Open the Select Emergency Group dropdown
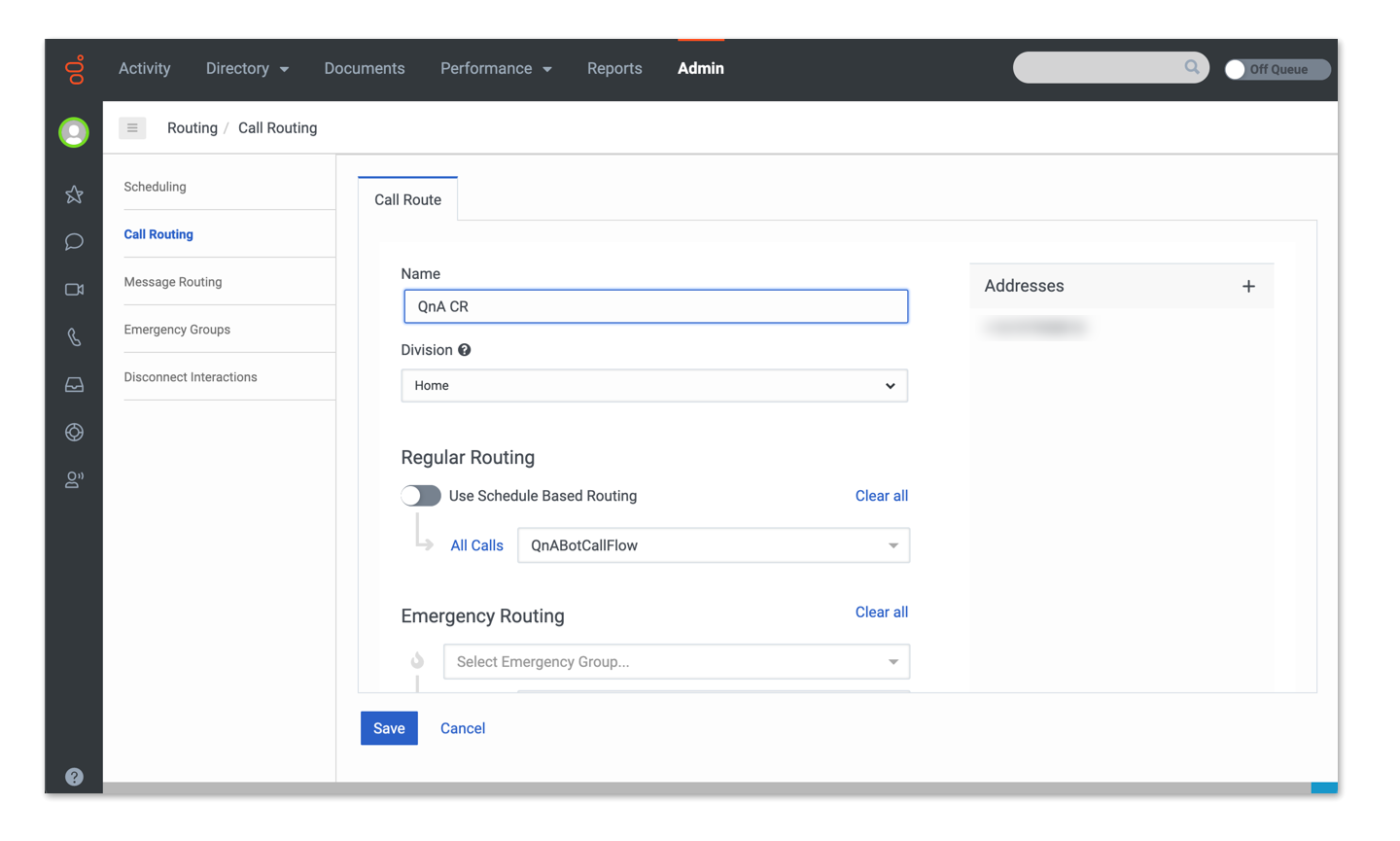The height and width of the screenshot is (841, 1400). (677, 662)
